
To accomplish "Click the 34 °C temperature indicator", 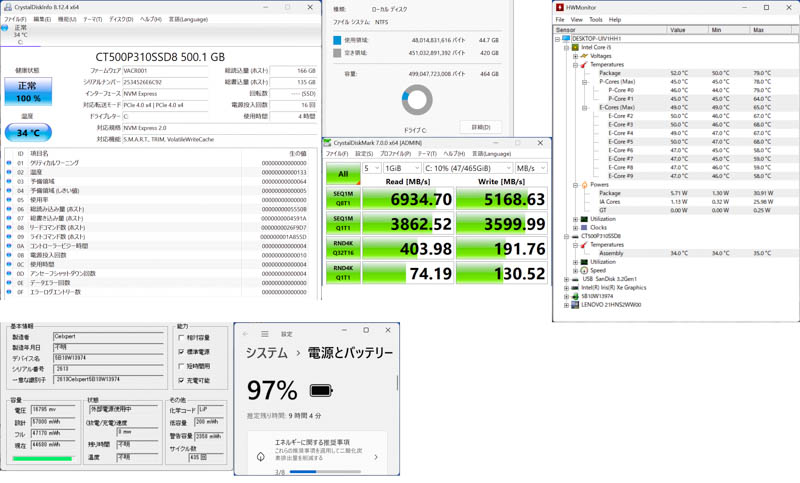I will (x=28, y=132).
